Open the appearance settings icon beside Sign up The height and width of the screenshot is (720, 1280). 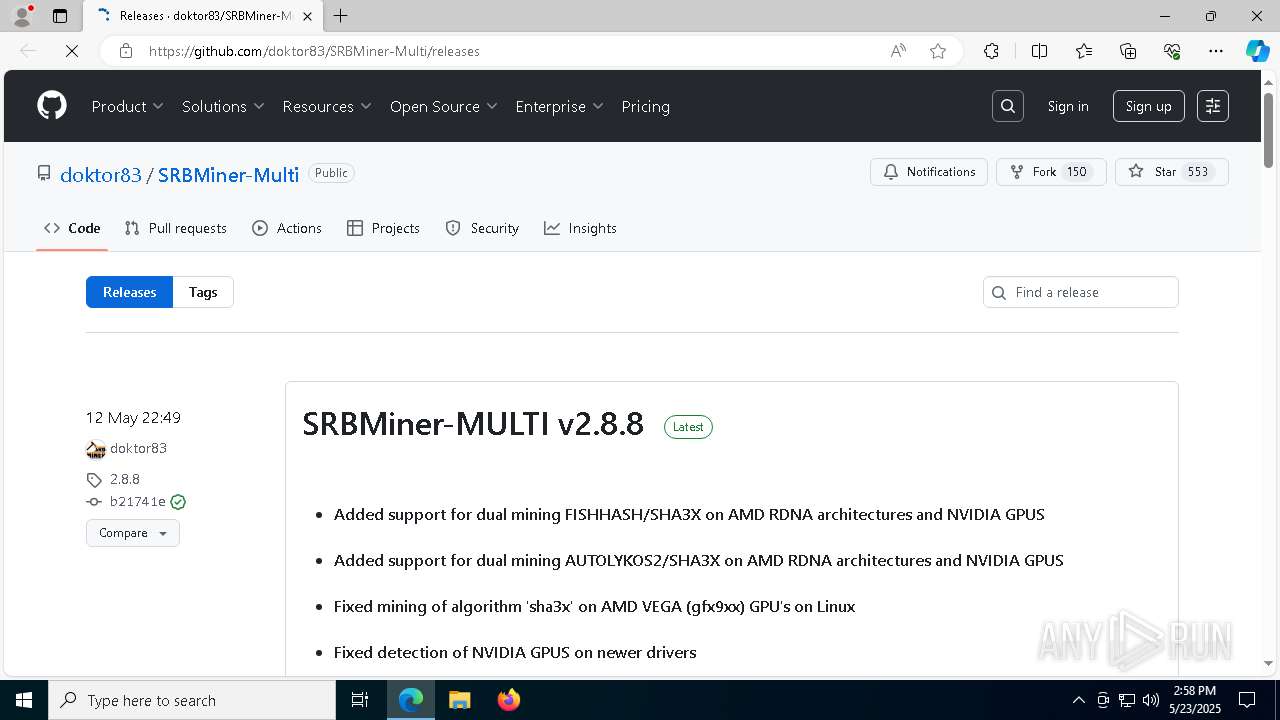tap(1213, 106)
